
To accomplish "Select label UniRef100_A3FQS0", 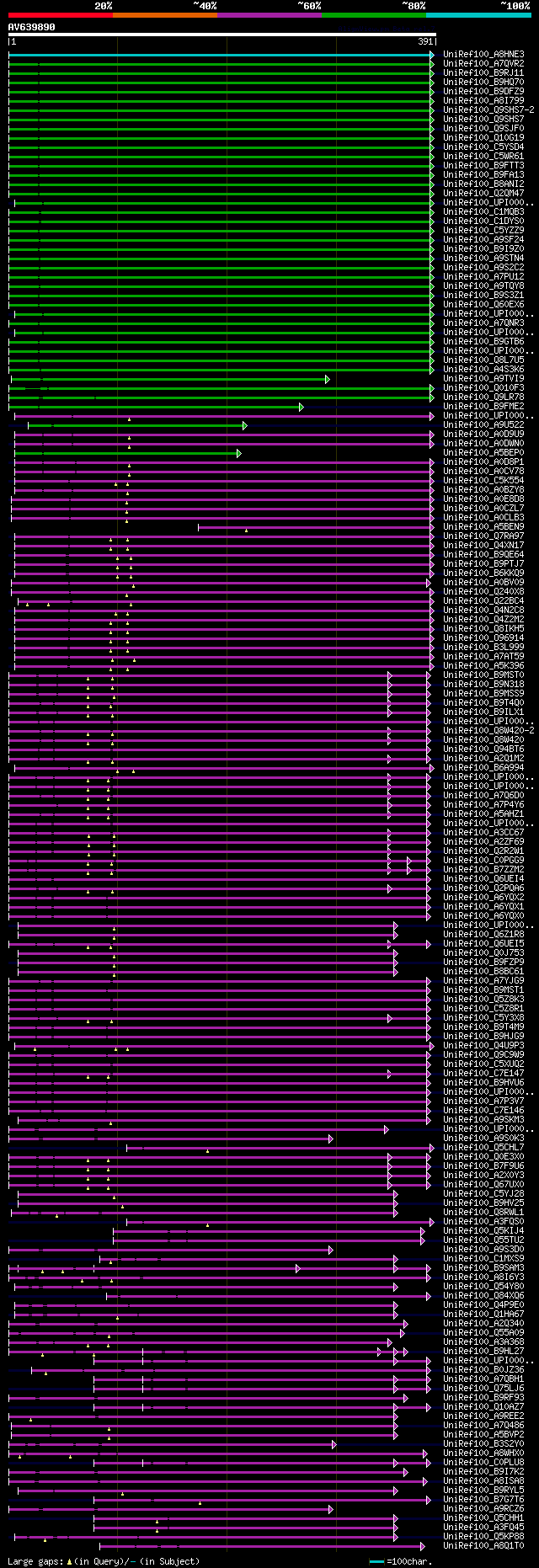I will 483,1222.
